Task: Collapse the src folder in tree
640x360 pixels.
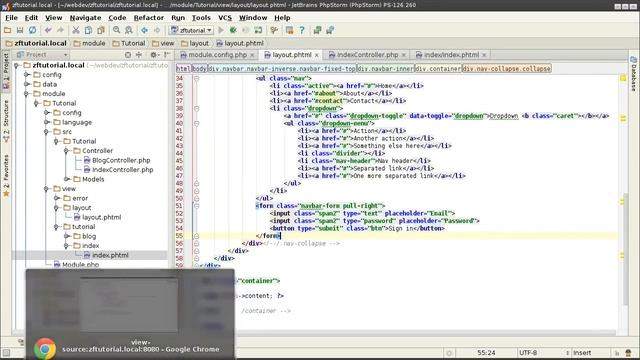Action: pyautogui.click(x=47, y=132)
